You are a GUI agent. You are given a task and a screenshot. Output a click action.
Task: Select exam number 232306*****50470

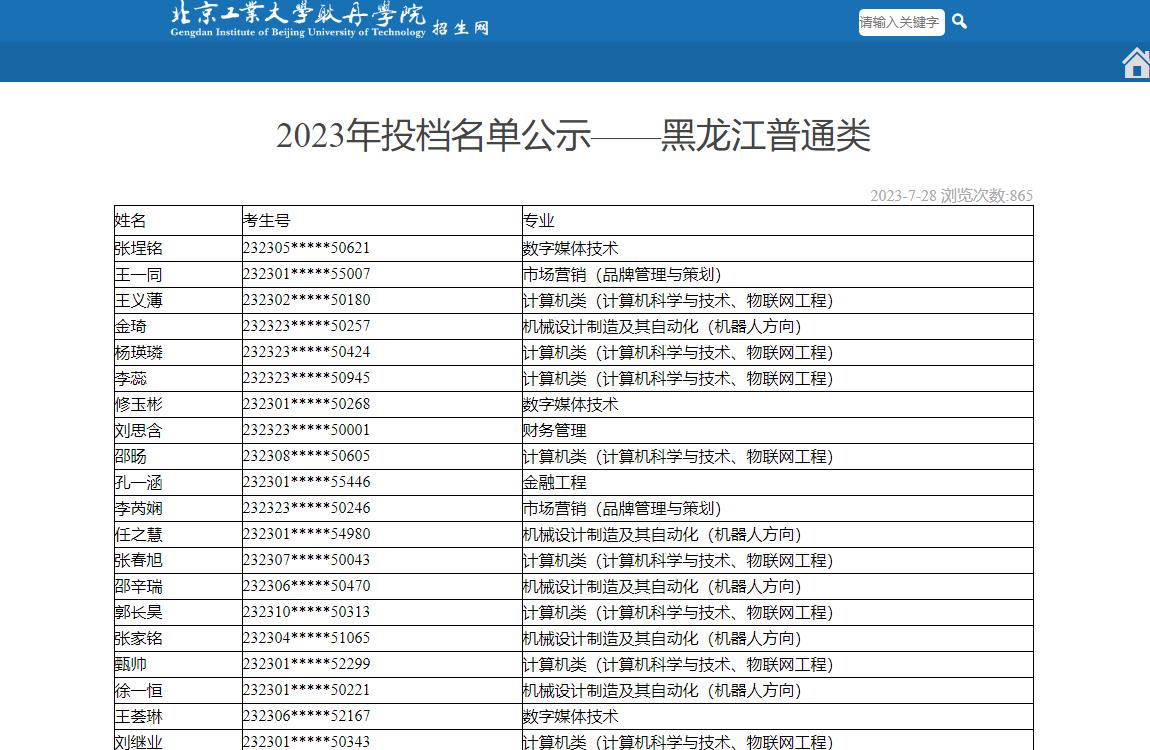click(307, 586)
